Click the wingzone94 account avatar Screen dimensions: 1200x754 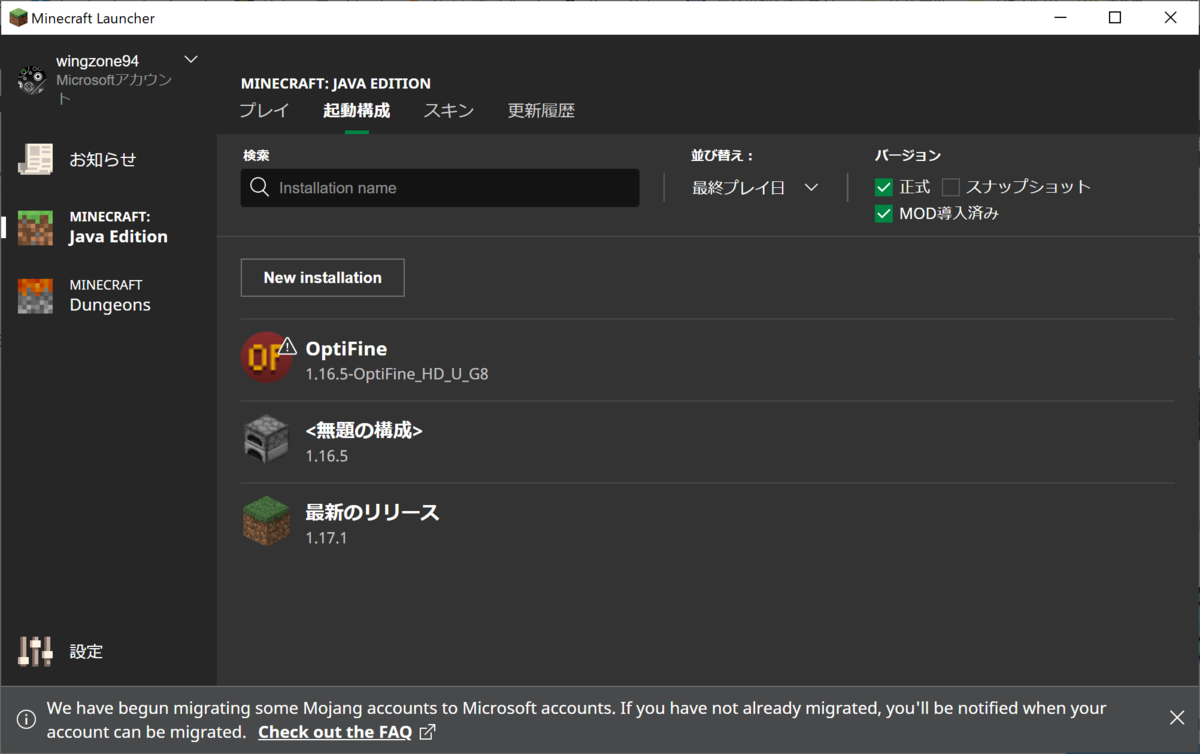click(x=32, y=80)
